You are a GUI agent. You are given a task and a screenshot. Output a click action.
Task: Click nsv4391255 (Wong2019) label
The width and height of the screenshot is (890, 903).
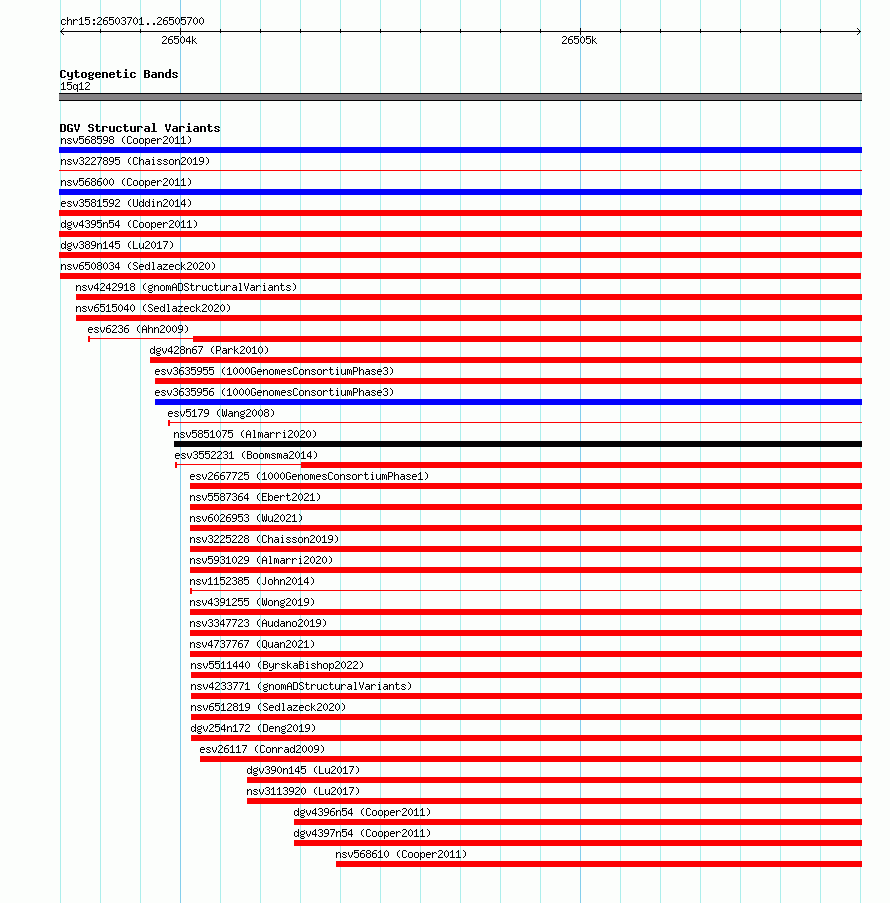click(x=252, y=603)
